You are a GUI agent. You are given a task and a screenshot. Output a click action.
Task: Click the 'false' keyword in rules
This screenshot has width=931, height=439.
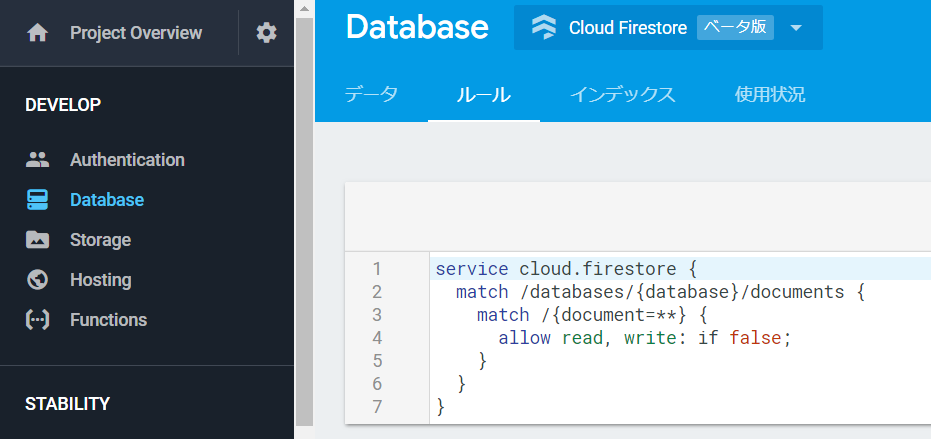(755, 338)
